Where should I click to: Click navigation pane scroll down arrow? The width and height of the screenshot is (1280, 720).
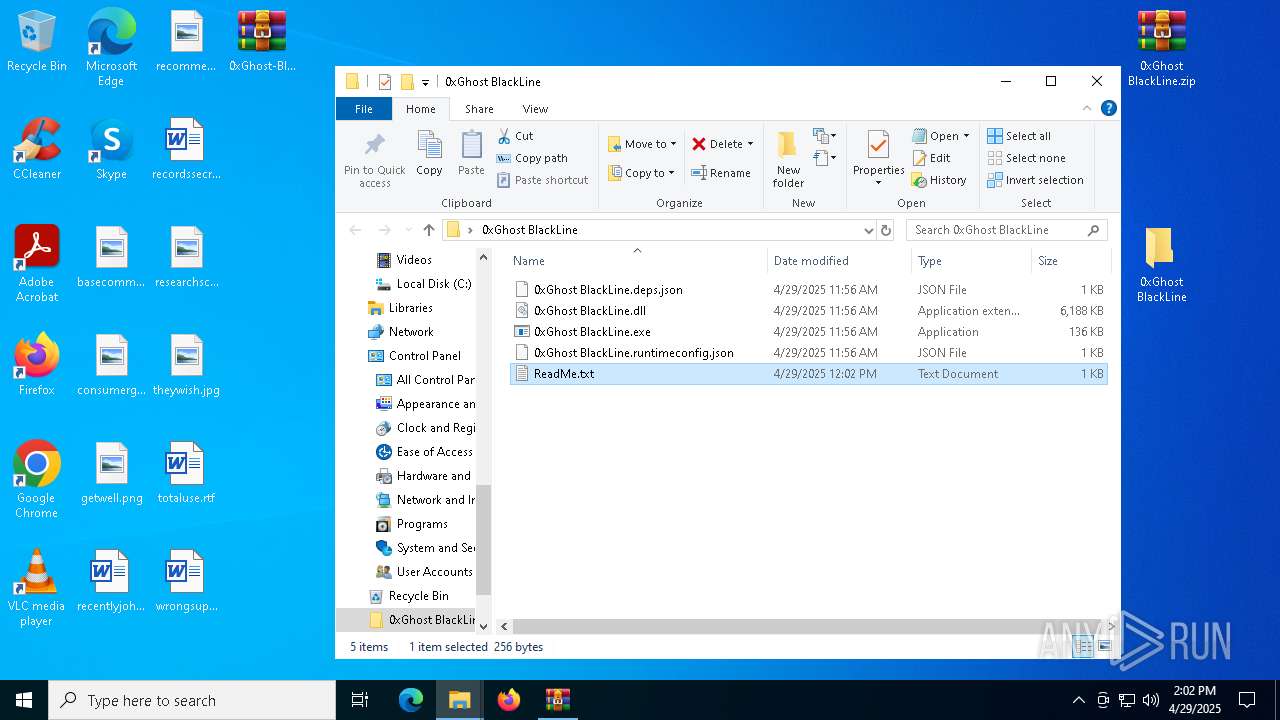pyautogui.click(x=484, y=626)
